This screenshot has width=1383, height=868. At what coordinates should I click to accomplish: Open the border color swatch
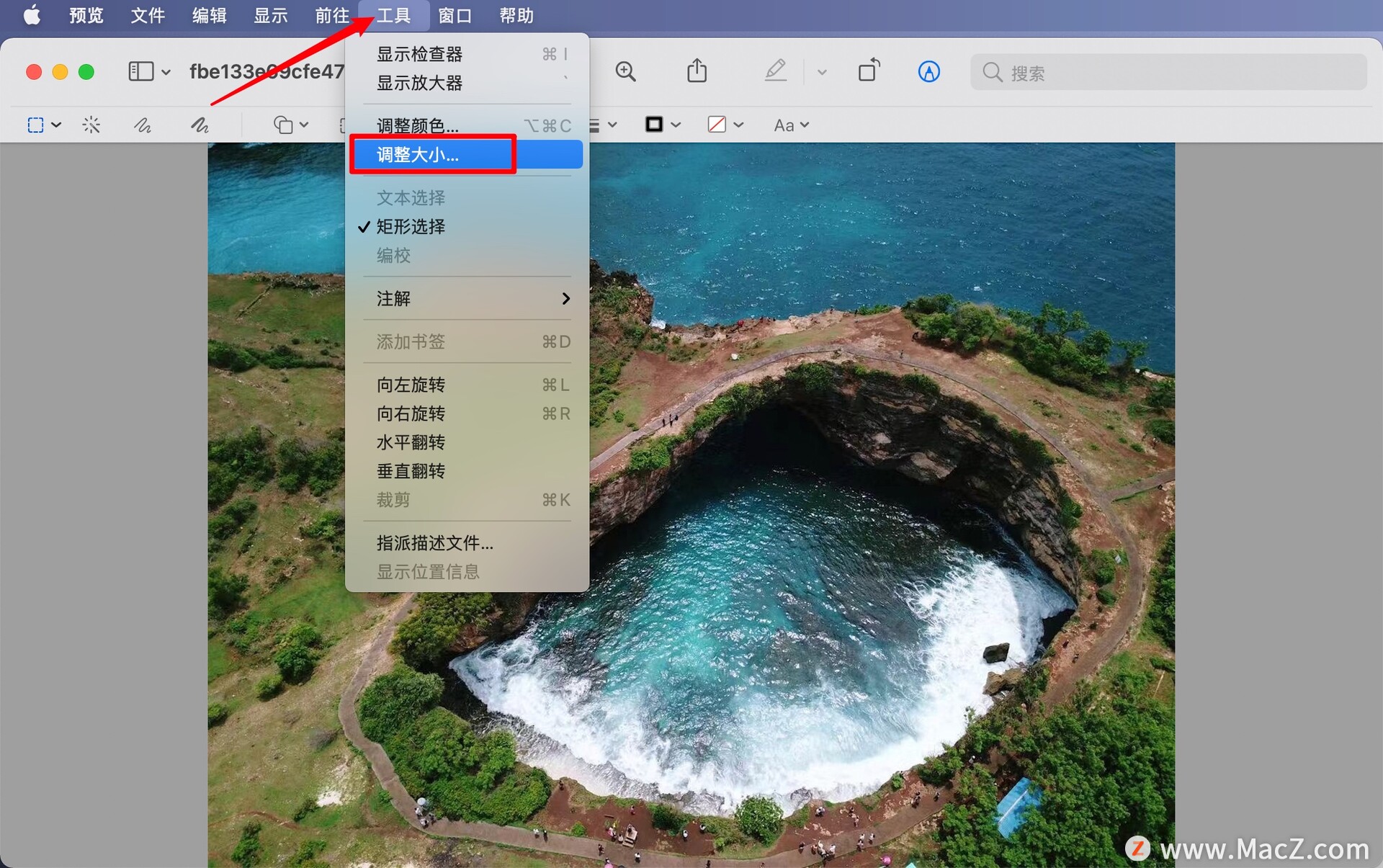[654, 125]
